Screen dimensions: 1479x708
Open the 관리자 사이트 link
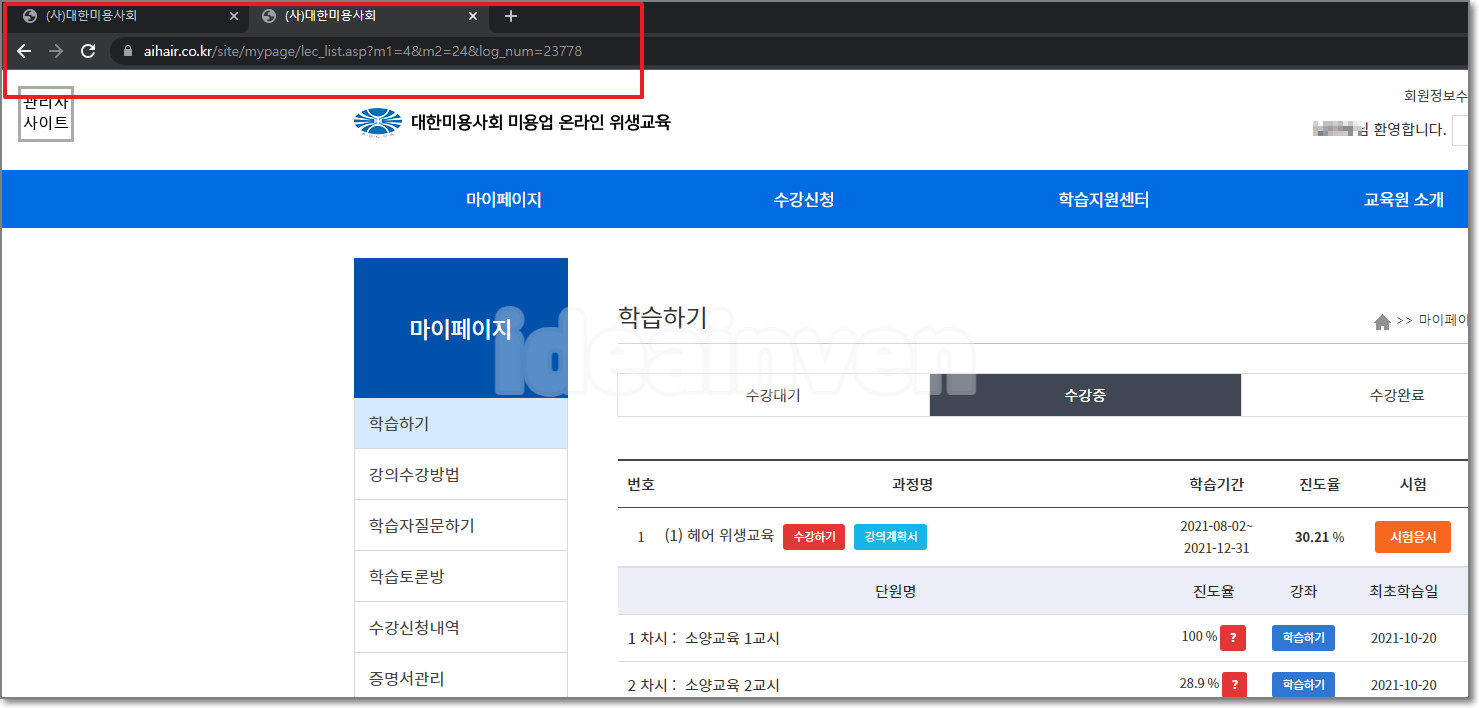[45, 114]
